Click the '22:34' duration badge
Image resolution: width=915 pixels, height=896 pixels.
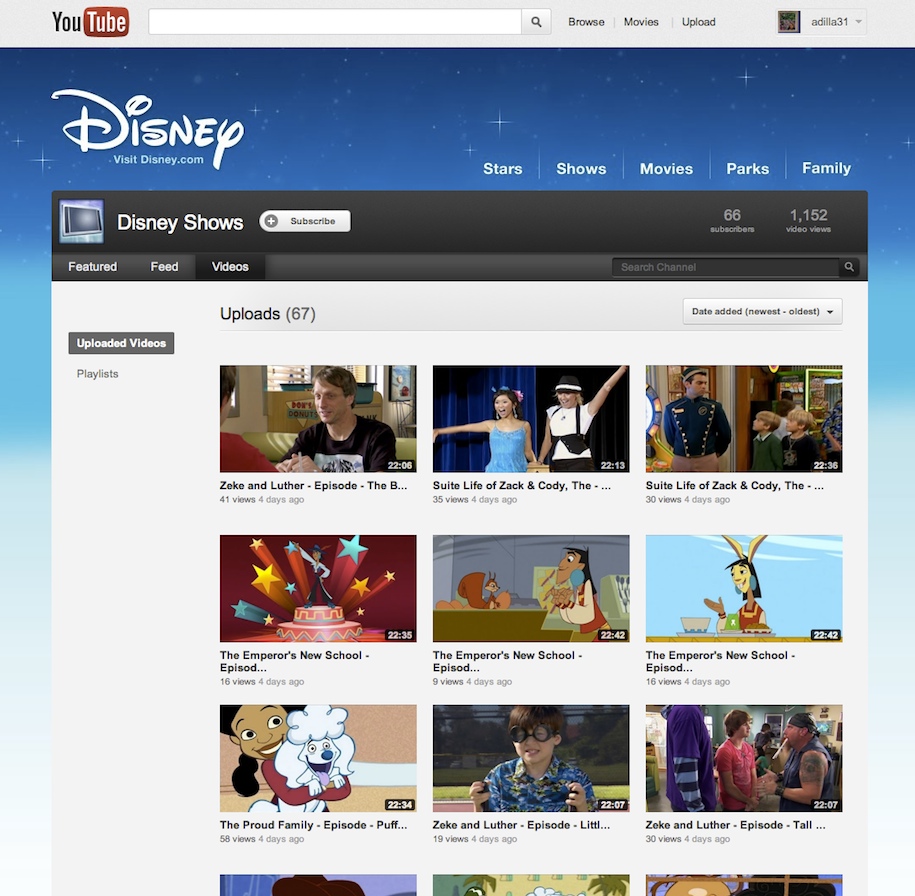400,805
